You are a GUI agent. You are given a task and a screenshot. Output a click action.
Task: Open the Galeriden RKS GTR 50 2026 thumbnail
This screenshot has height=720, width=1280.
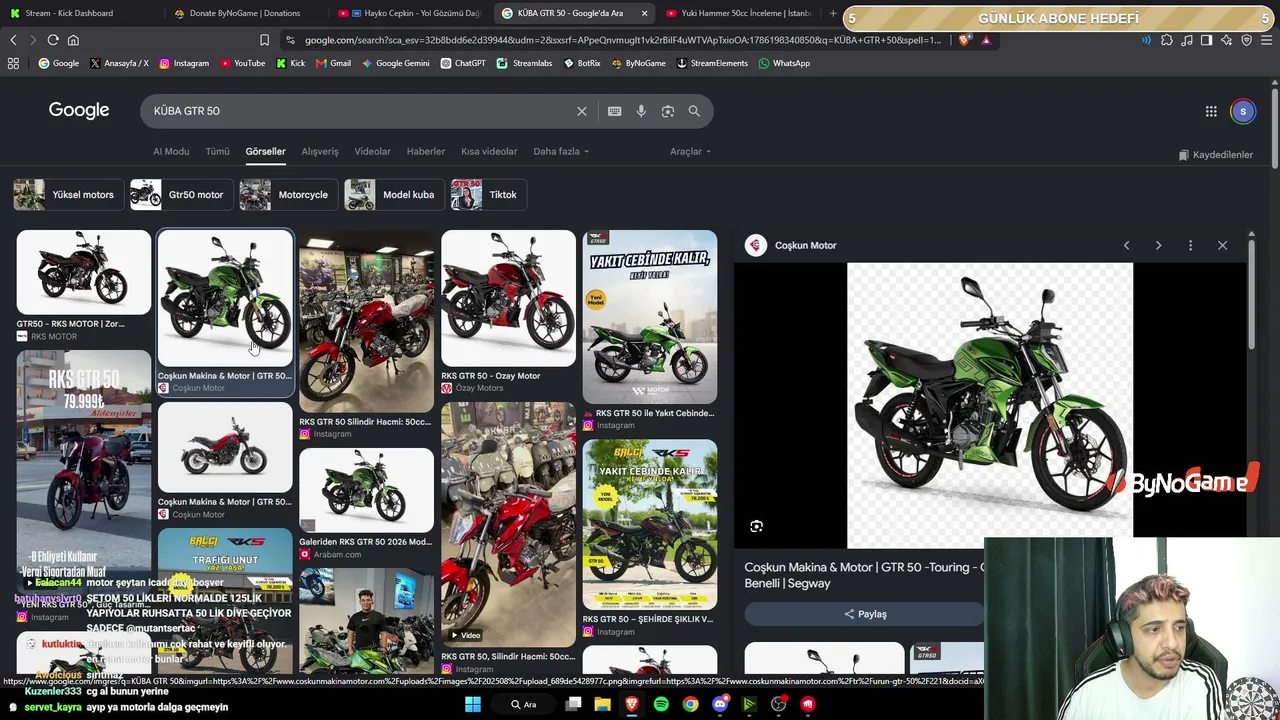366,491
